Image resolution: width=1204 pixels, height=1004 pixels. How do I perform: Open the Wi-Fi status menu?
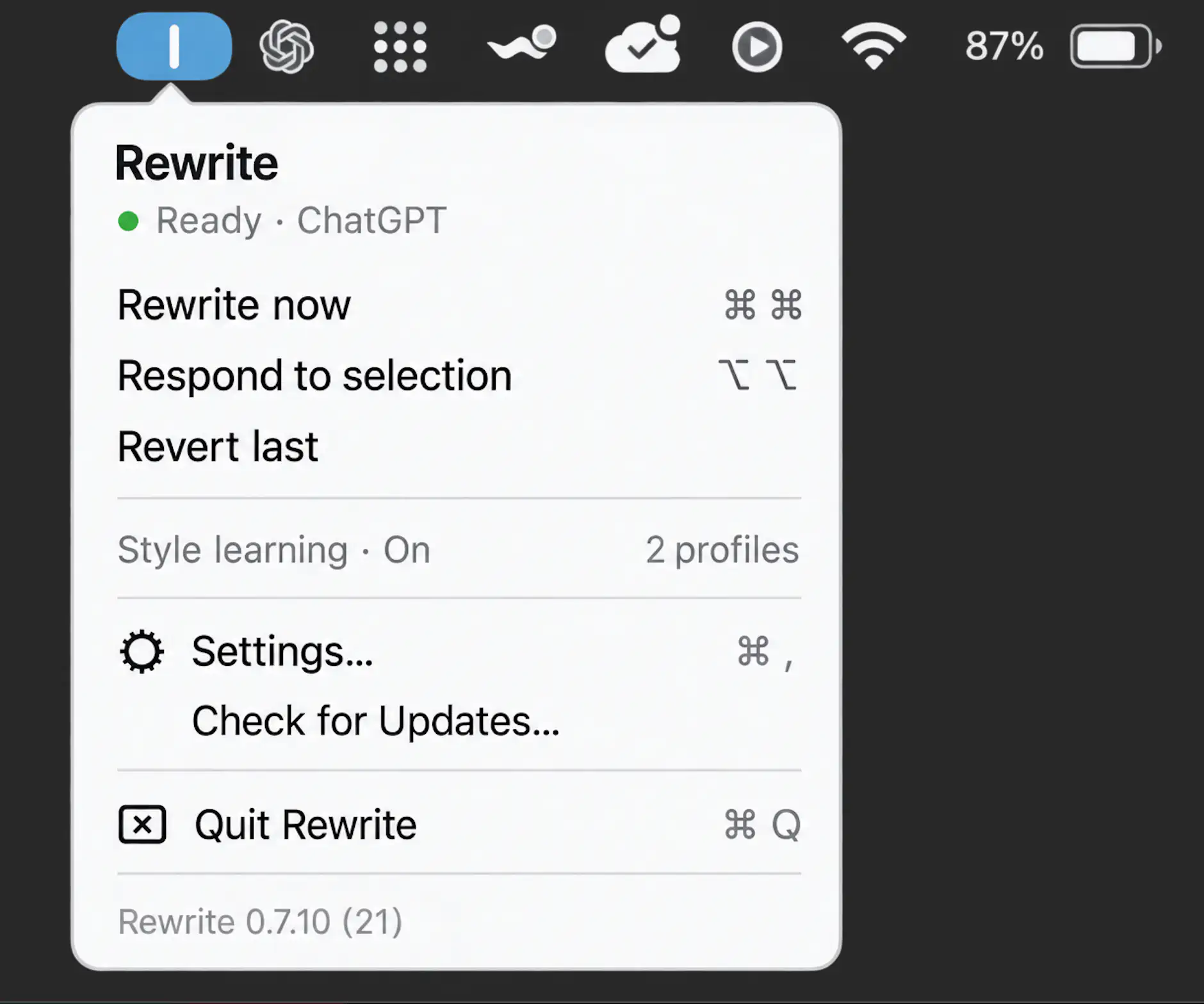[x=874, y=45]
